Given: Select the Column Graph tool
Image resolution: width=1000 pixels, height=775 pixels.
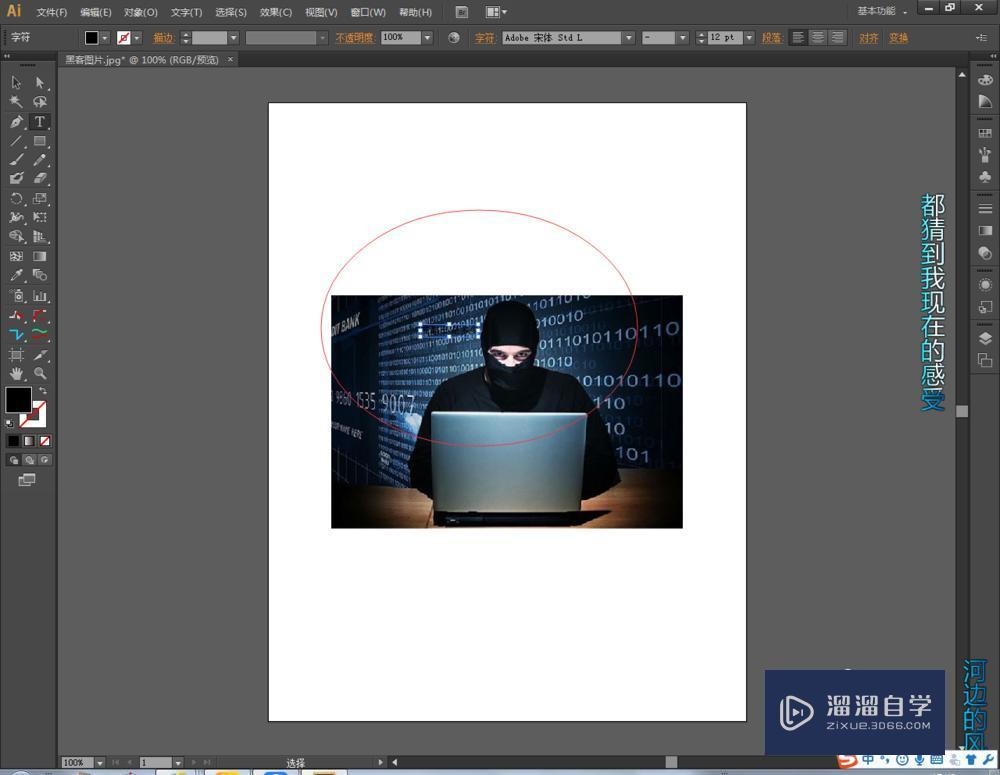Looking at the screenshot, I should coord(40,296).
